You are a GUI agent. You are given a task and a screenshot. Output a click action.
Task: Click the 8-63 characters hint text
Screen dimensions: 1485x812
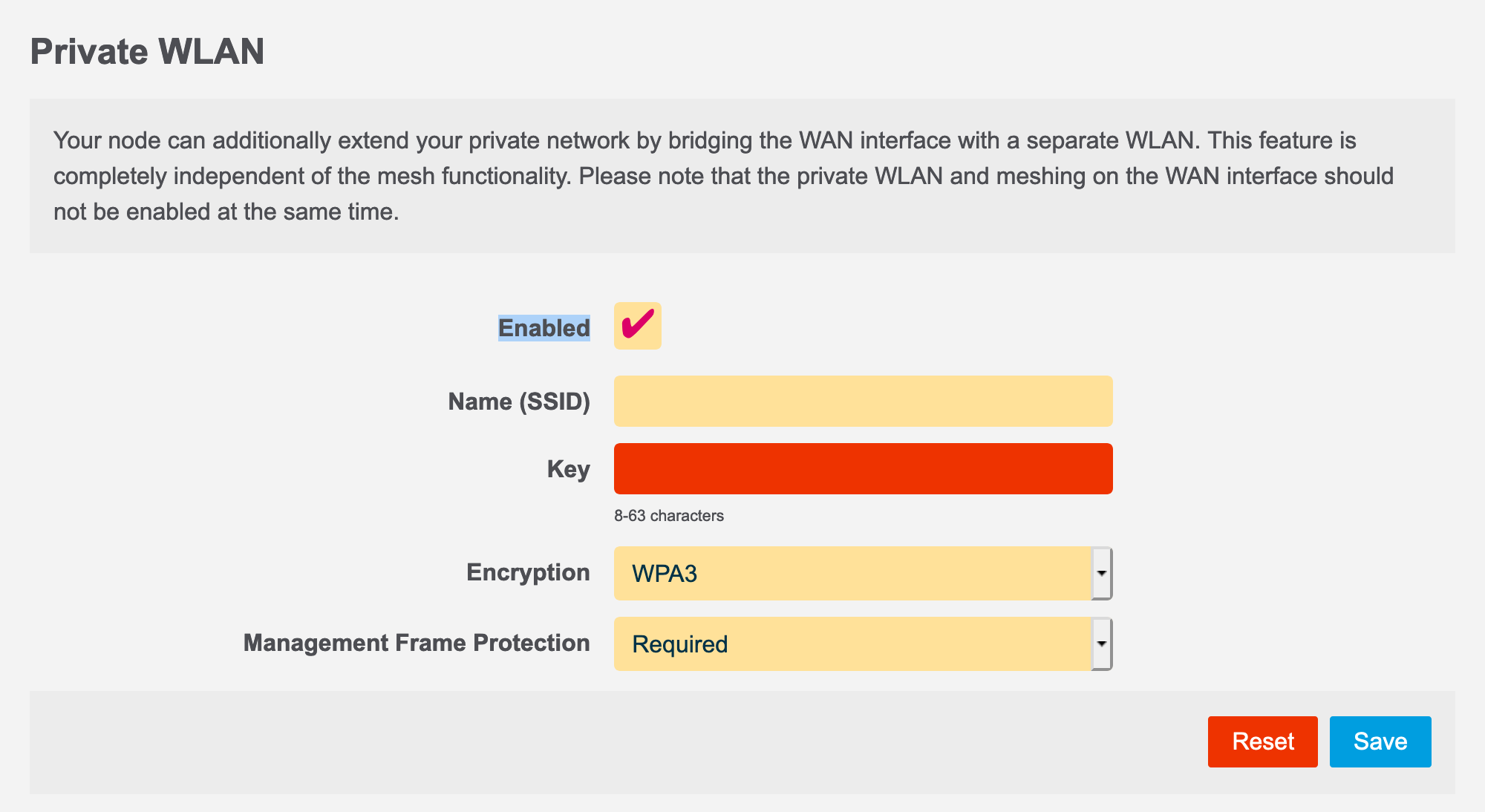click(668, 515)
